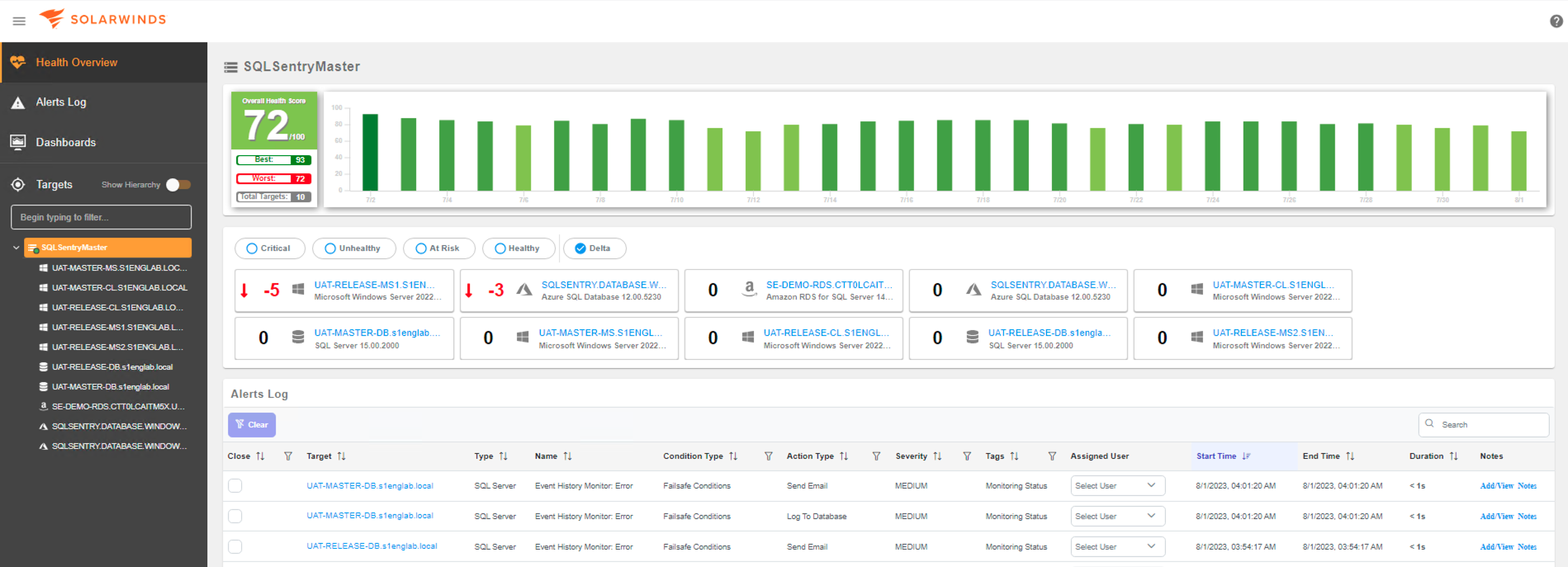Screen dimensions: 1568x567
Task: Select SQLSentryMaster in targets tree
Action: 107,248
